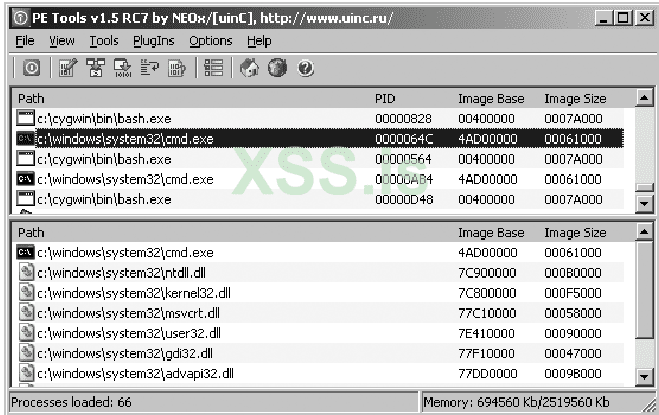Viewport: 659px width, 415px height.
Task: Open the Options menu
Action: pyautogui.click(x=211, y=41)
